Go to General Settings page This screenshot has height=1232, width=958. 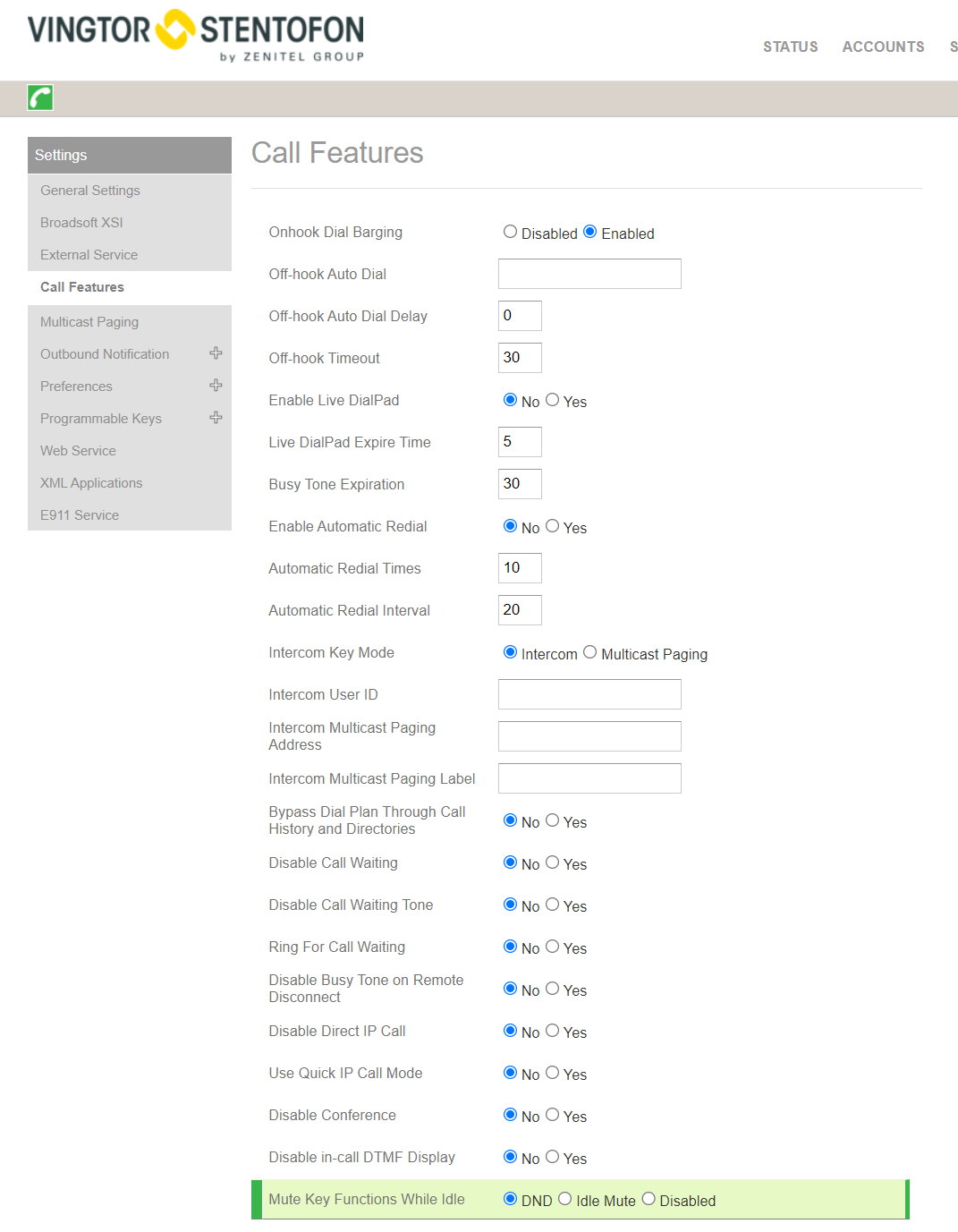tap(90, 191)
